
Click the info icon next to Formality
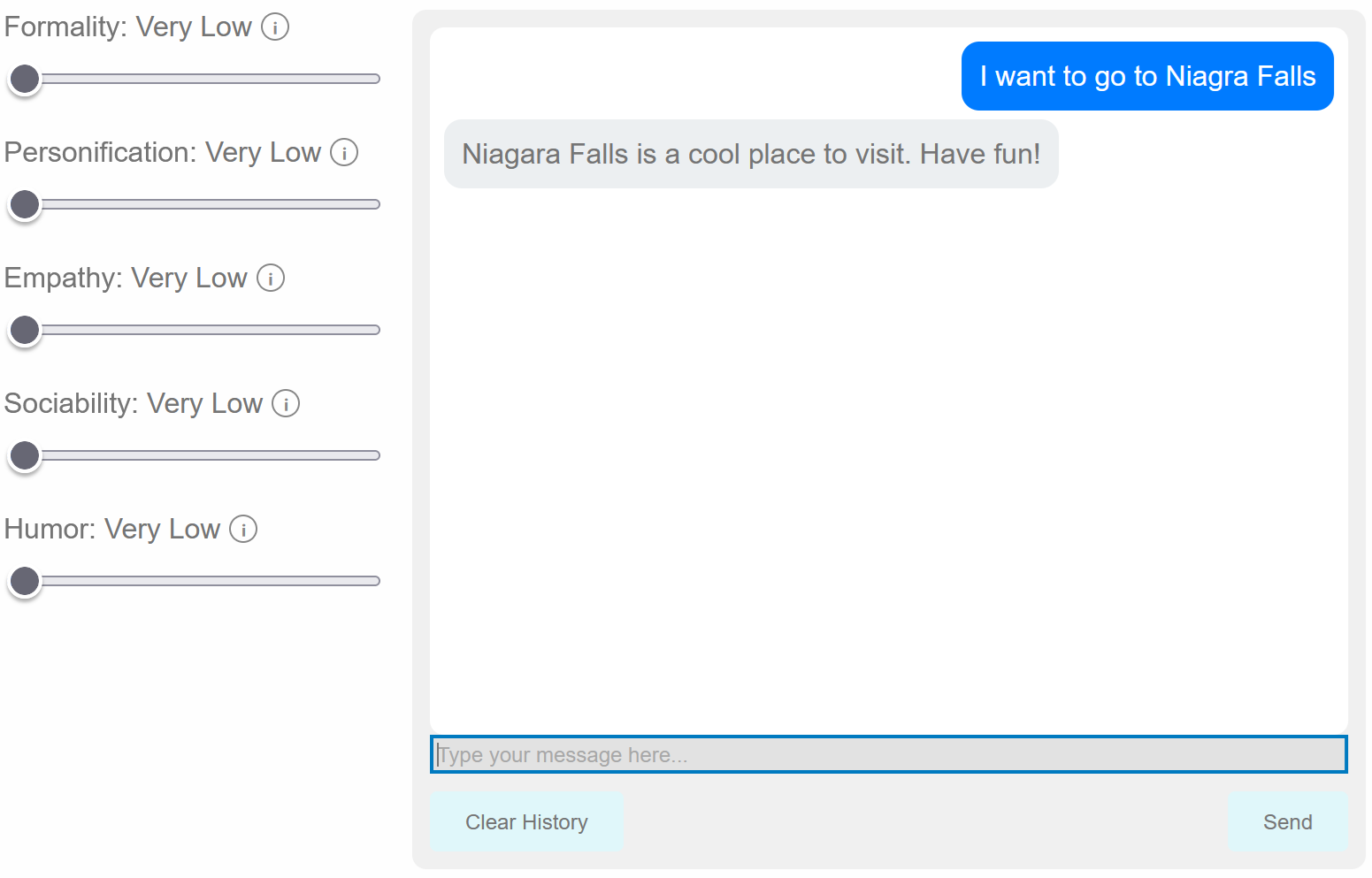(x=275, y=27)
